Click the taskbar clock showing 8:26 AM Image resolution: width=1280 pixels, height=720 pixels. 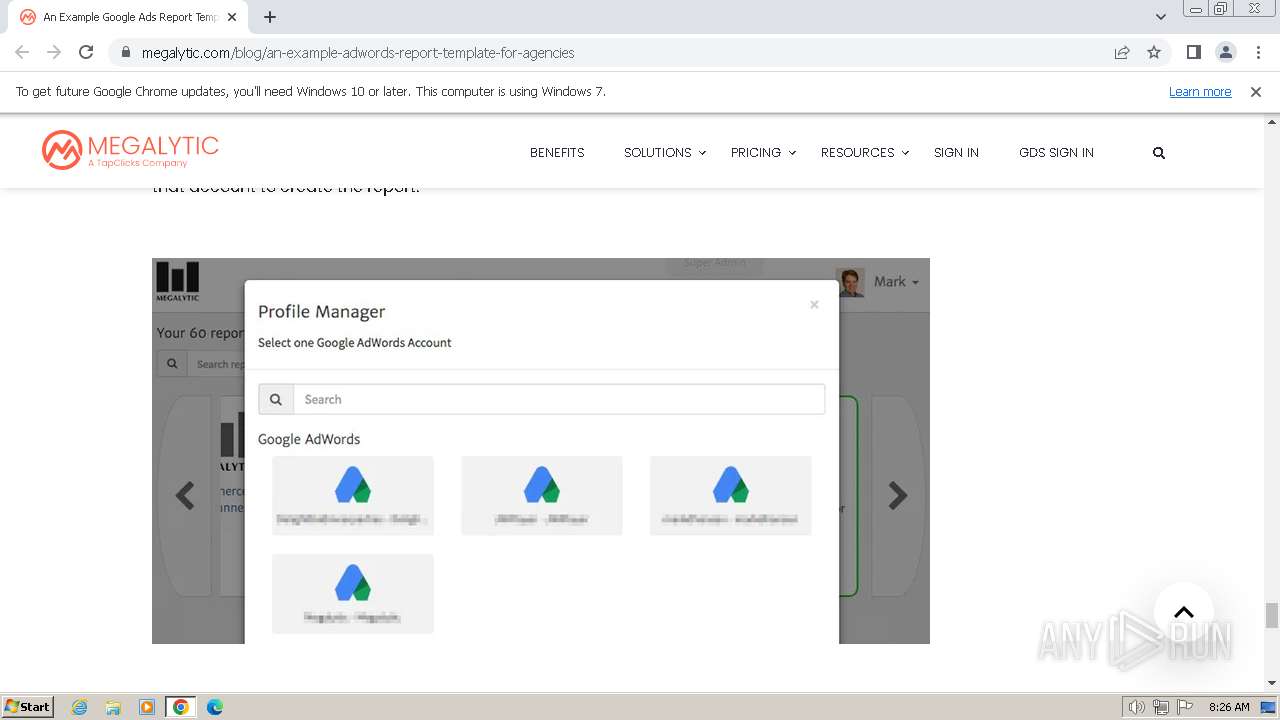coord(1229,707)
